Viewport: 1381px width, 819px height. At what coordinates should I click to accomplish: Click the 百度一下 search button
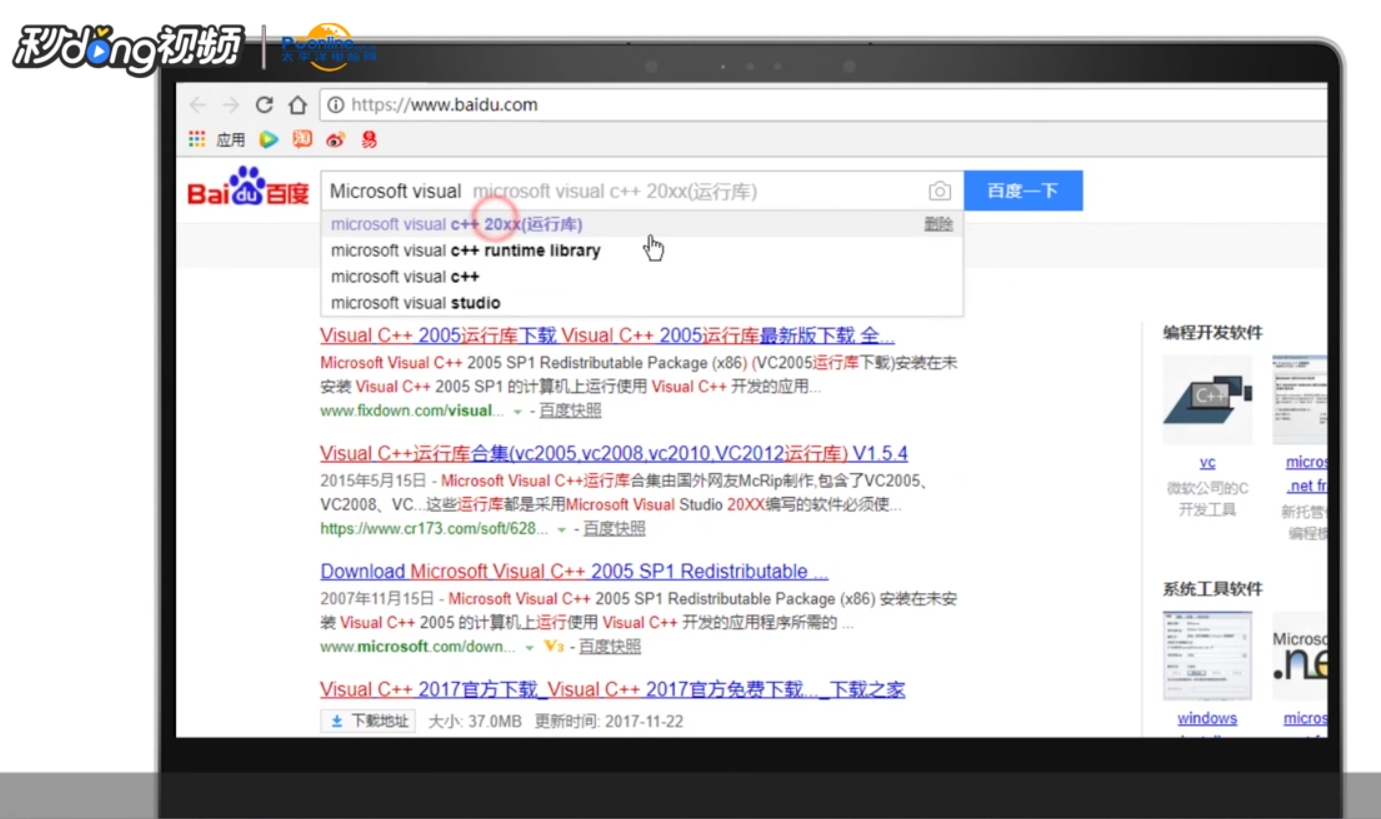1023,190
